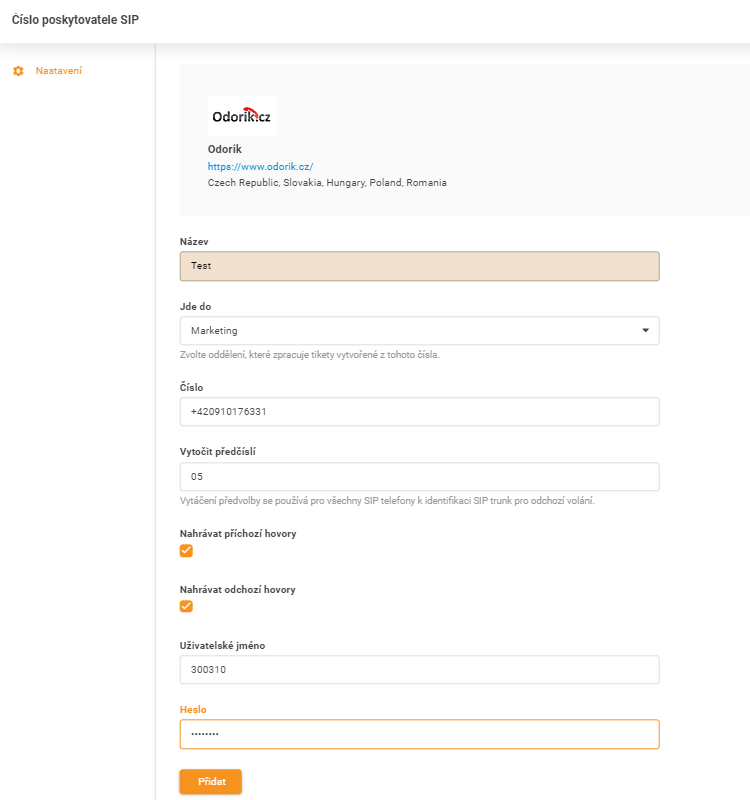Disable Nahrávat odchozí hovory recording
Viewport: 750px width, 800px height.
(x=186, y=606)
